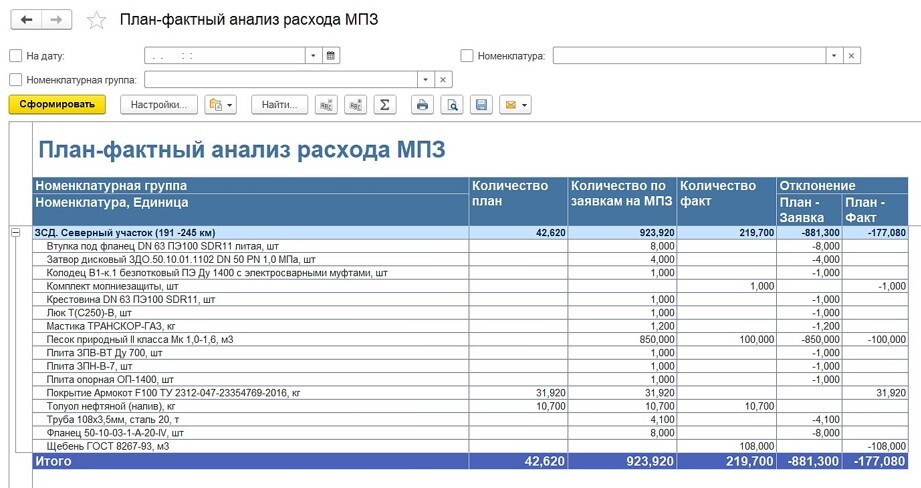Open the report variants dropdown button

[x=220, y=104]
